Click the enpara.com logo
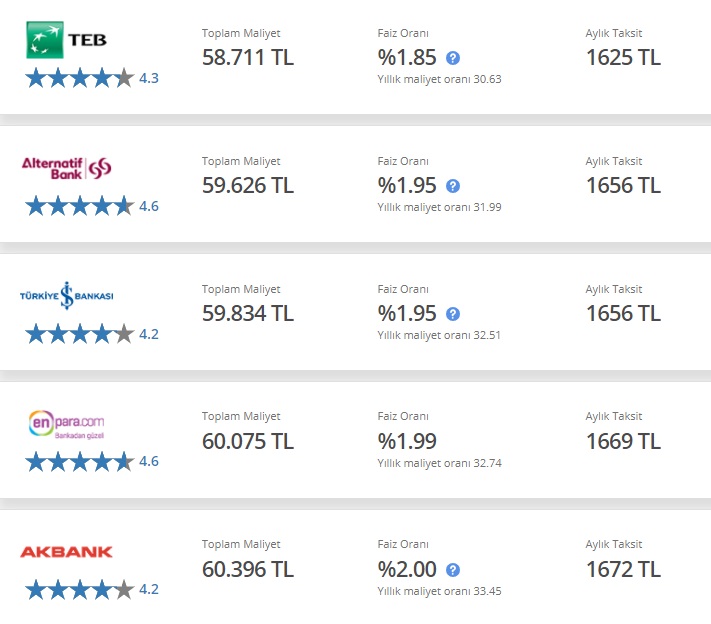This screenshot has width=711, height=624. [x=67, y=424]
